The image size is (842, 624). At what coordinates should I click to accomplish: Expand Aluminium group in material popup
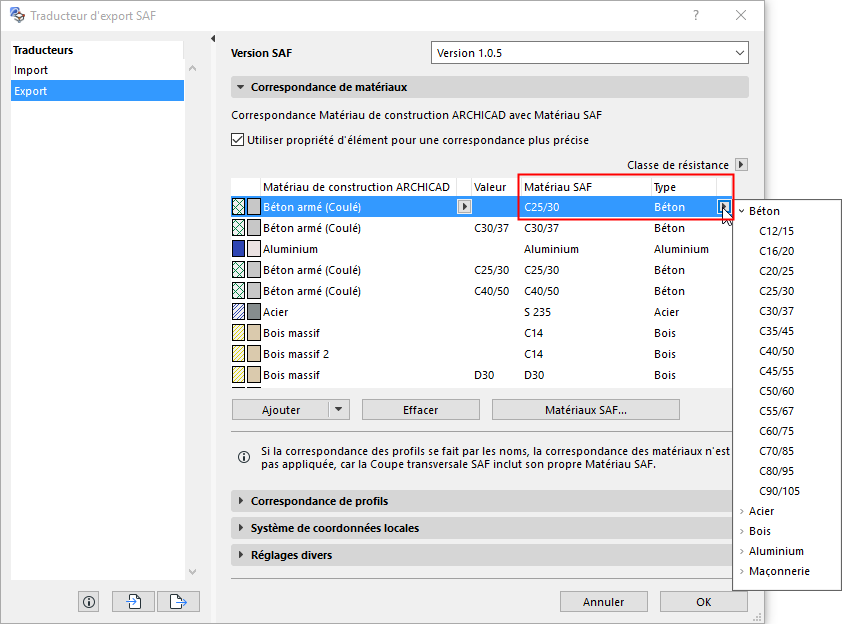tap(742, 551)
